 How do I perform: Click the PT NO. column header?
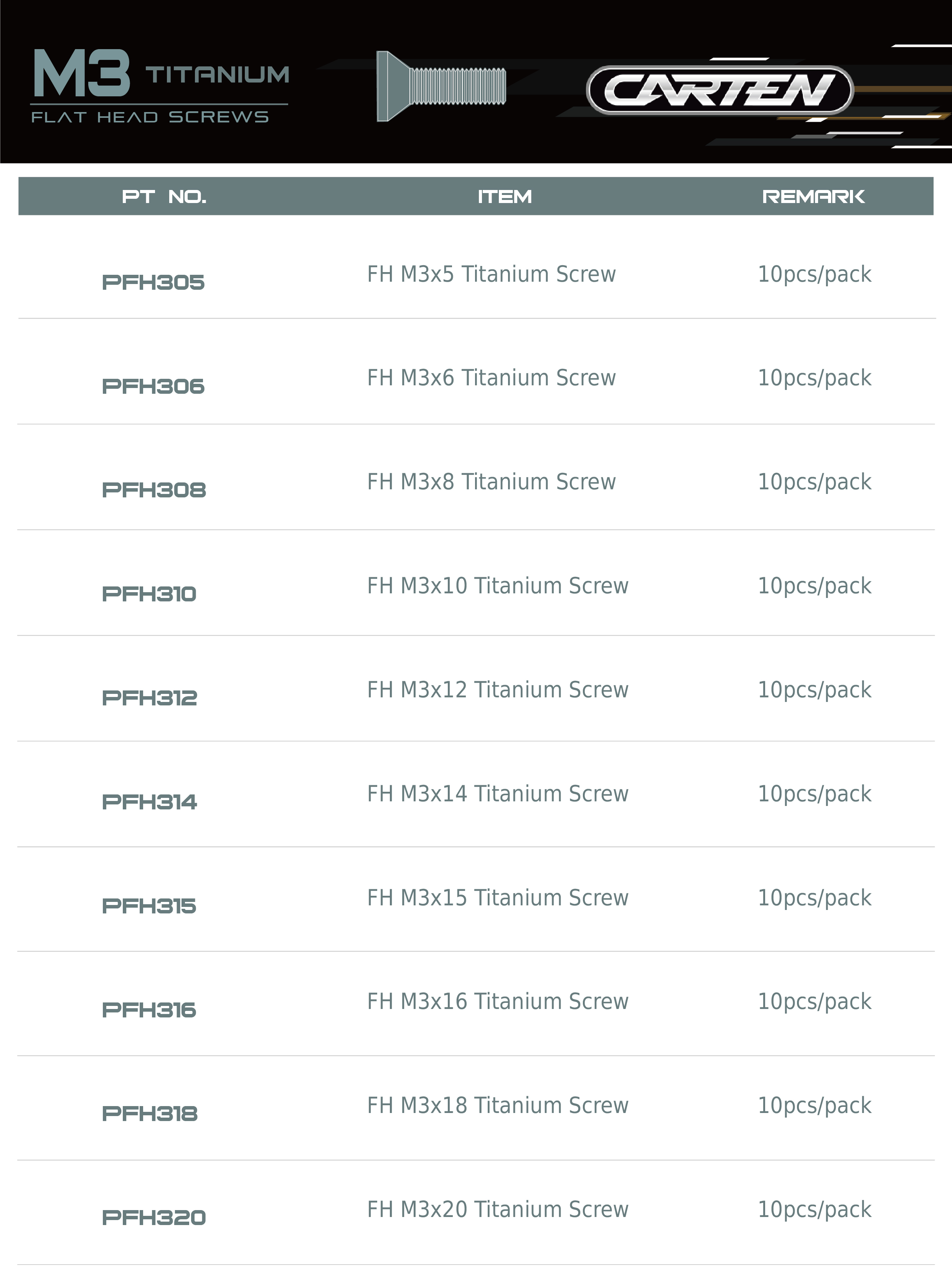tap(164, 197)
